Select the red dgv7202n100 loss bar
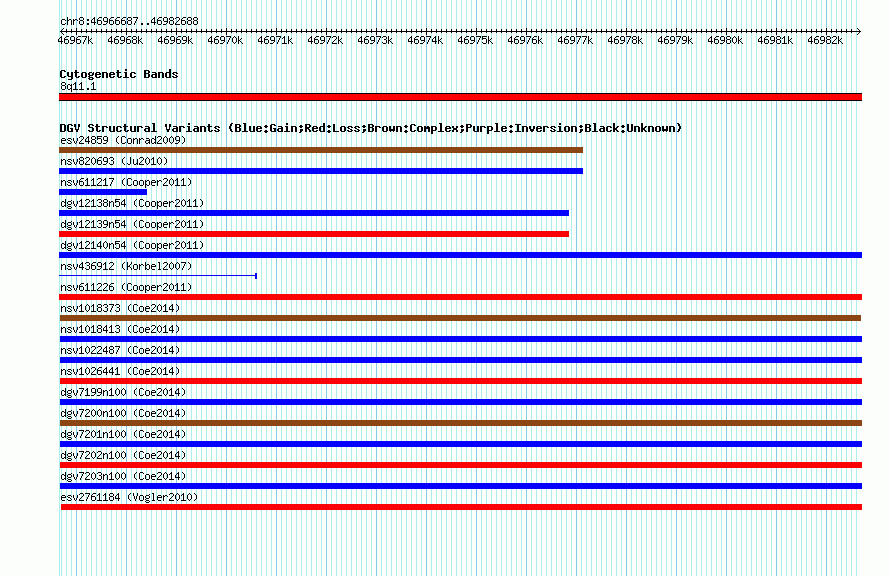 click(460, 465)
